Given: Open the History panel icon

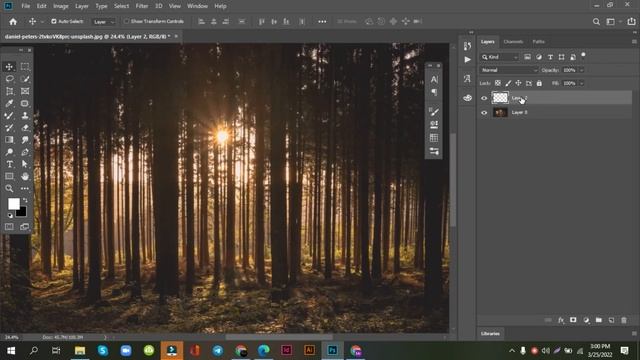Looking at the screenshot, I should tap(467, 46).
